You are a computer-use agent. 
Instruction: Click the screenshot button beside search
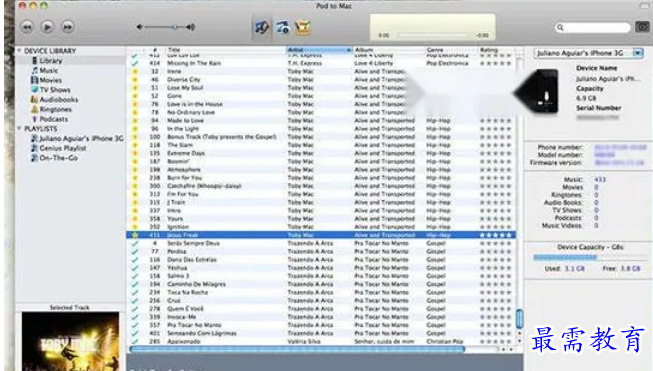click(642, 27)
